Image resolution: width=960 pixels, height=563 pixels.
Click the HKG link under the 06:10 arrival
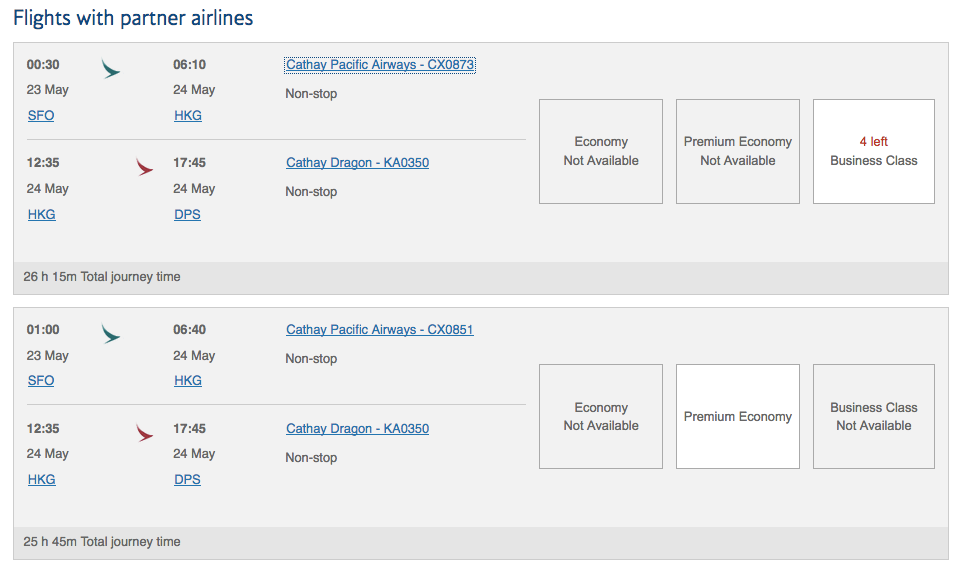pyautogui.click(x=188, y=116)
